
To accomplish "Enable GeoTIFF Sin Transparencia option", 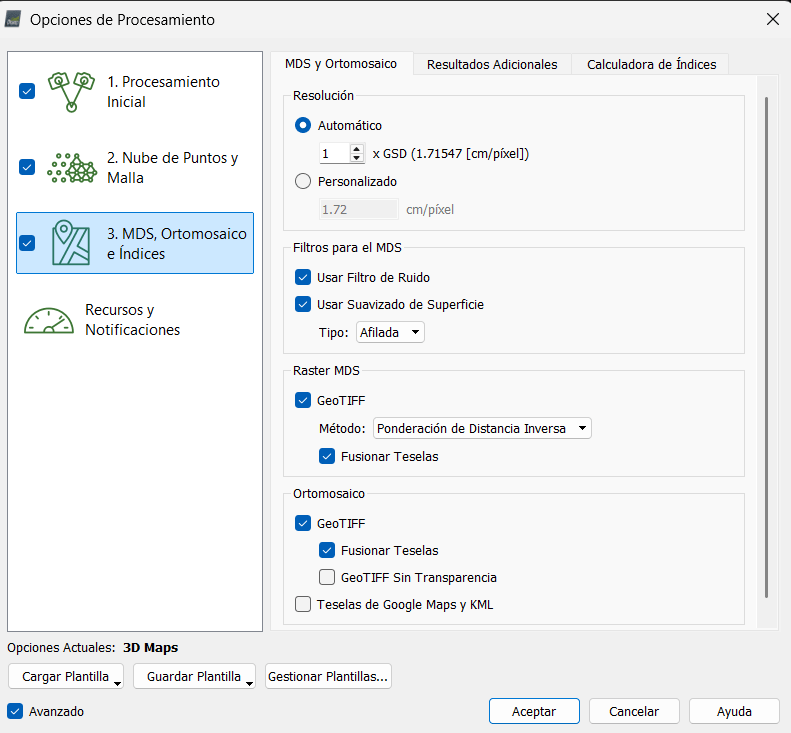I will tap(327, 577).
